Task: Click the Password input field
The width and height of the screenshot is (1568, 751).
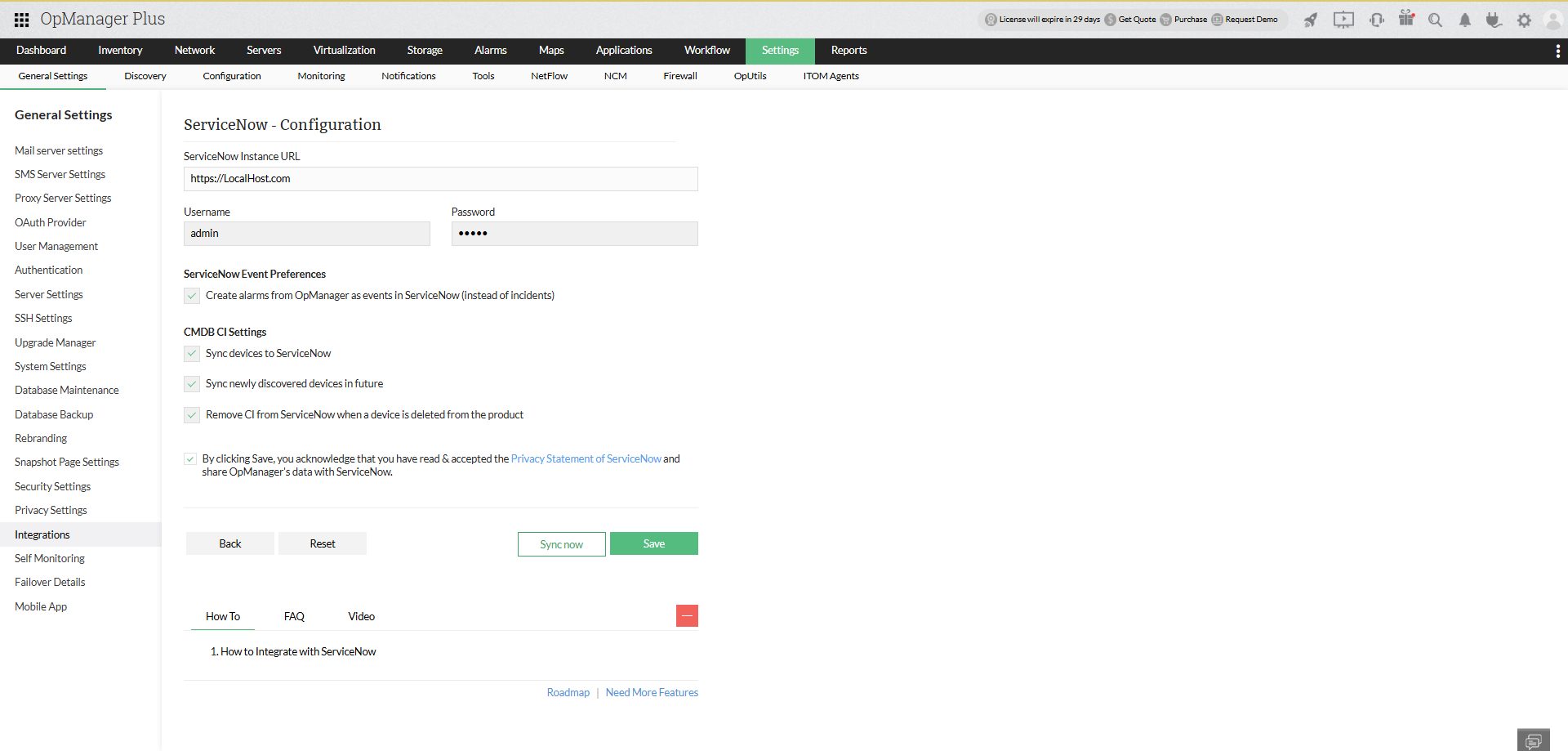Action: tap(575, 234)
